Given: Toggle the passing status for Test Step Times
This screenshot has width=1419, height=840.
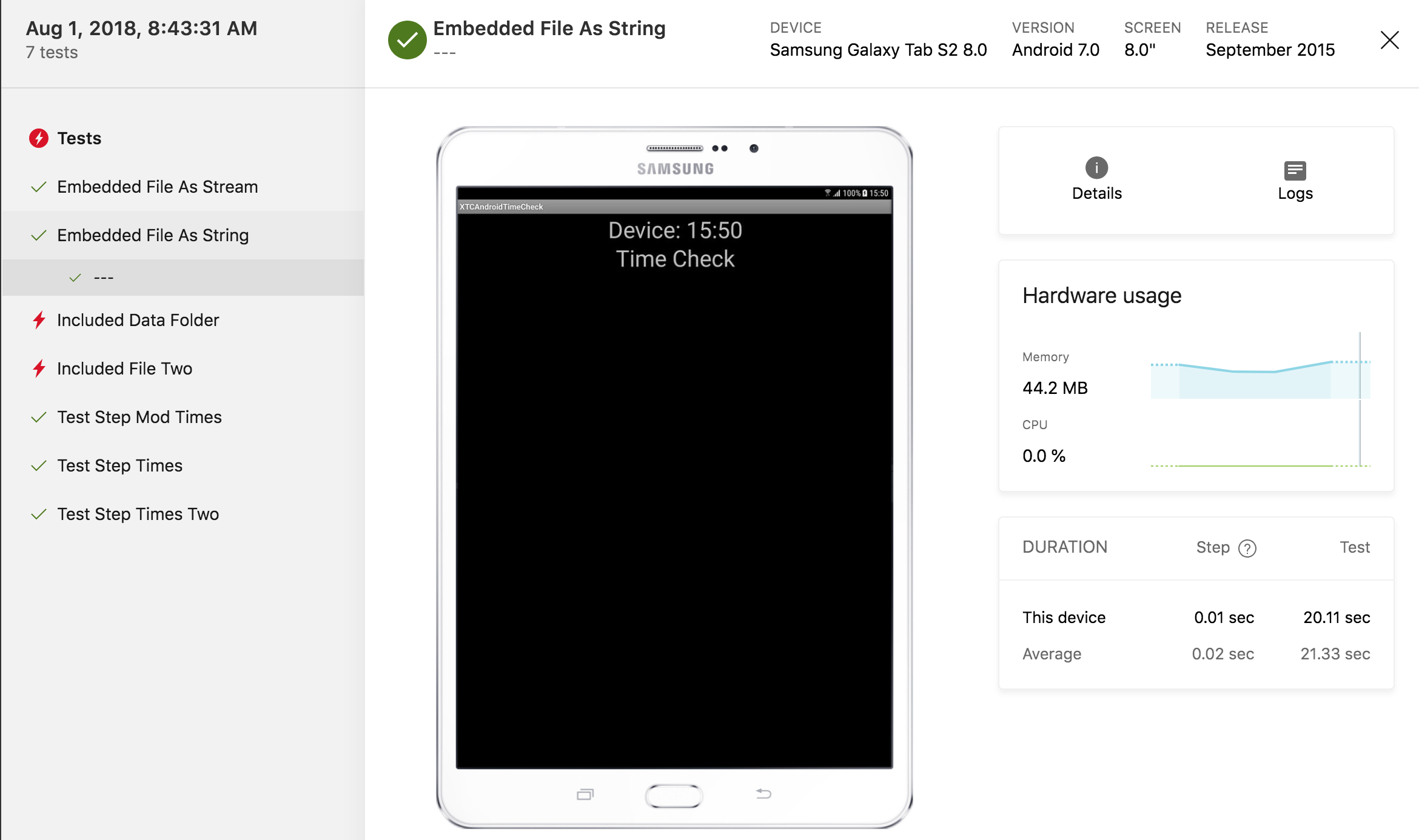Looking at the screenshot, I should point(40,465).
